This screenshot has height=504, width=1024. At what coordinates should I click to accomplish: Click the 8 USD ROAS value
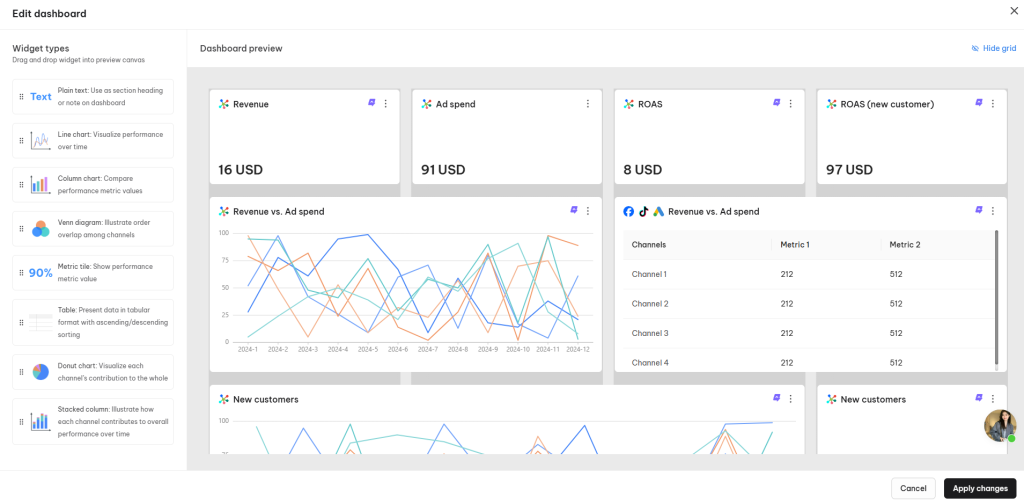tap(643, 170)
